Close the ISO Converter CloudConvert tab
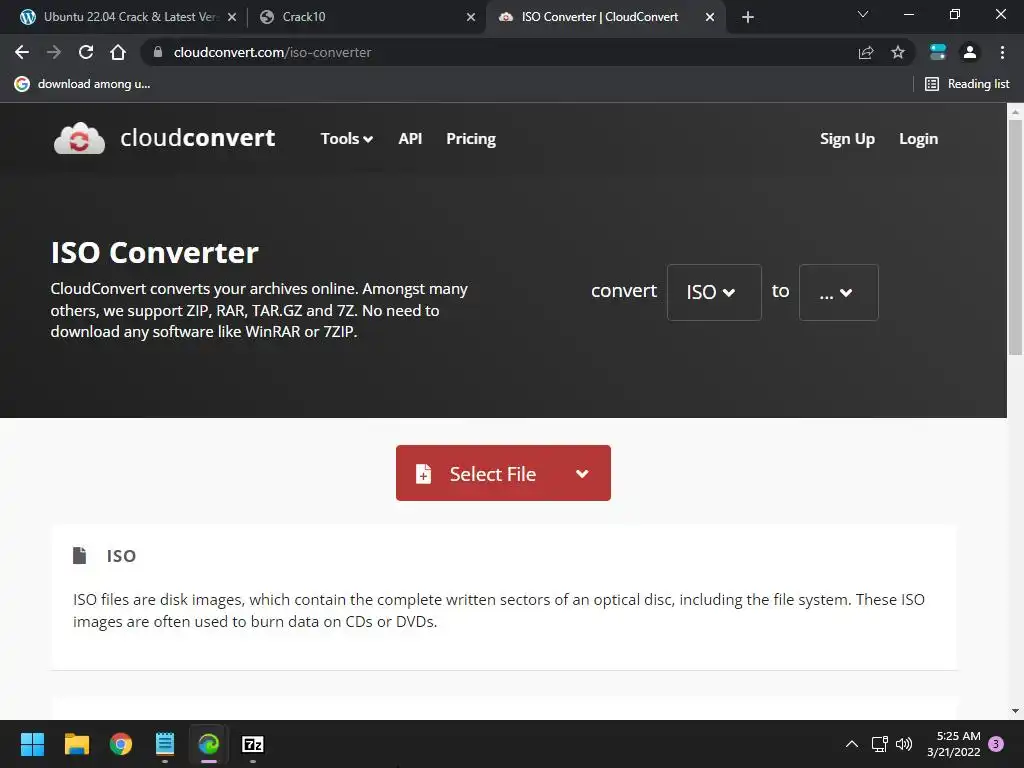1024x768 pixels. click(x=710, y=17)
